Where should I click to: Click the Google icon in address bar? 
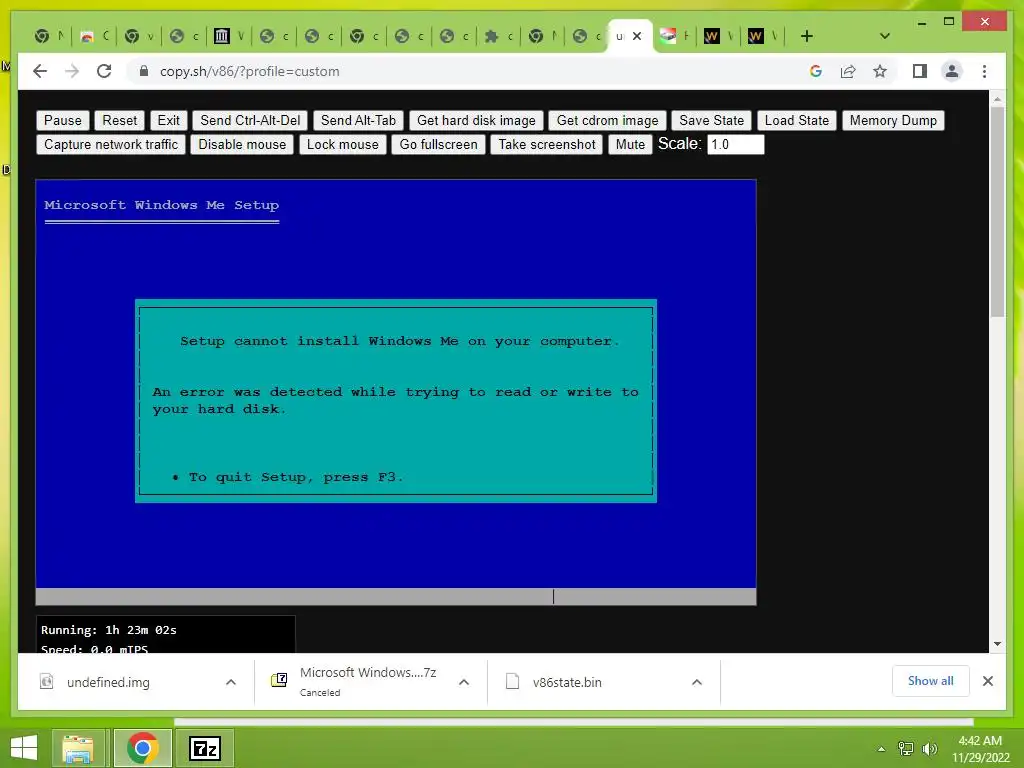816,71
